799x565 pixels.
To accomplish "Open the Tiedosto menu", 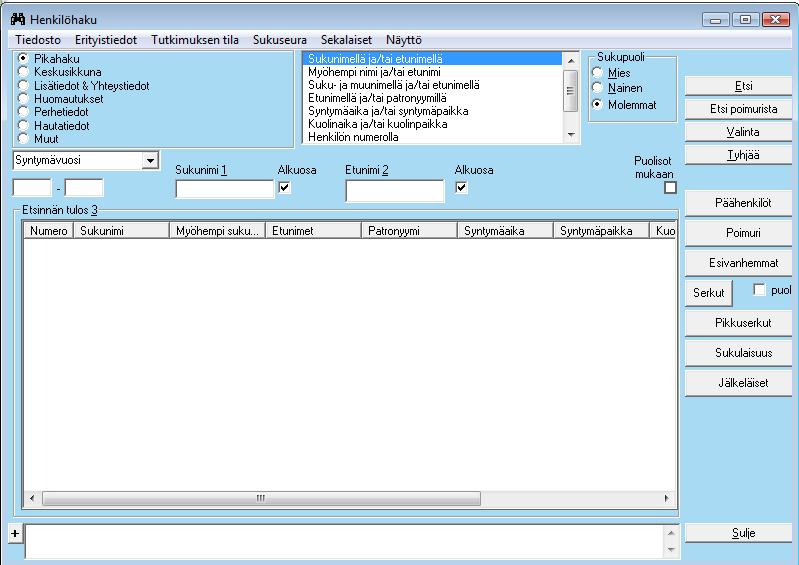I will point(38,40).
